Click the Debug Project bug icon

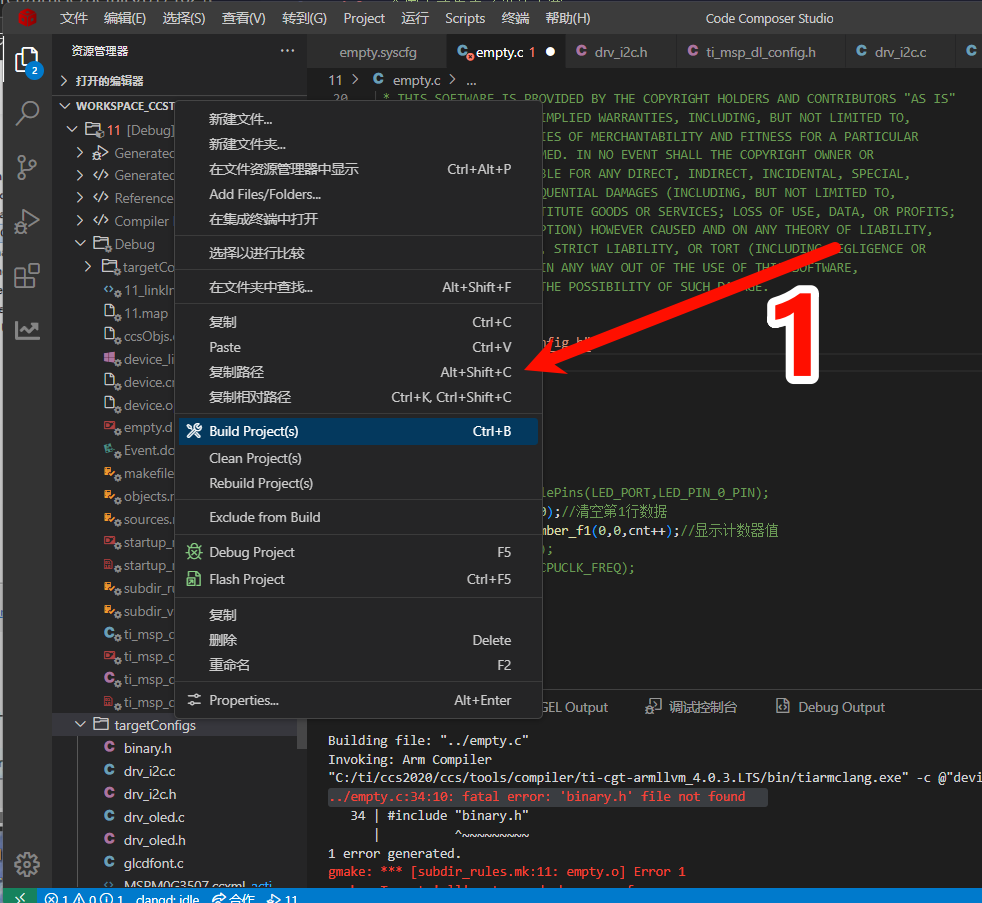[x=194, y=552]
